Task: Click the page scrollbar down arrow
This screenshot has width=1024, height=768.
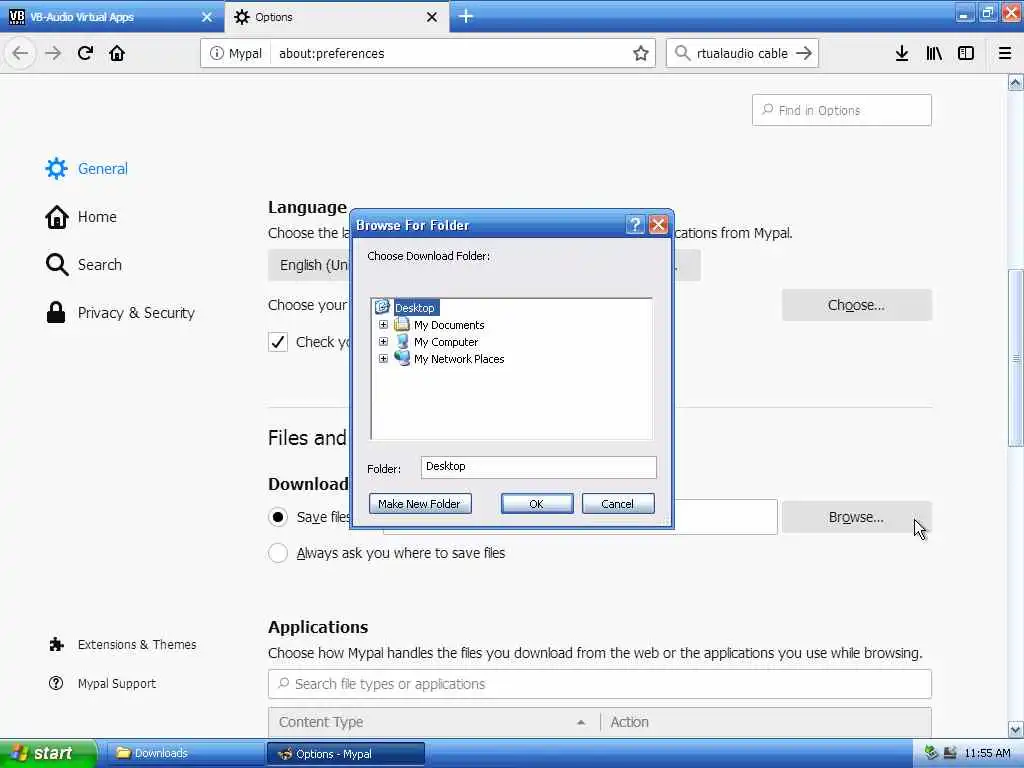Action: [x=1015, y=729]
